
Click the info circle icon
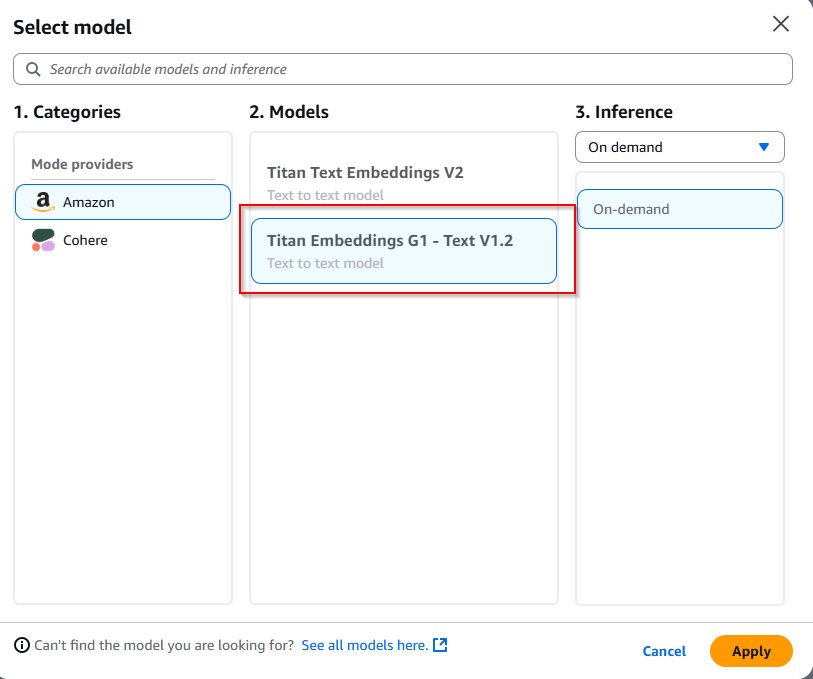(x=22, y=645)
